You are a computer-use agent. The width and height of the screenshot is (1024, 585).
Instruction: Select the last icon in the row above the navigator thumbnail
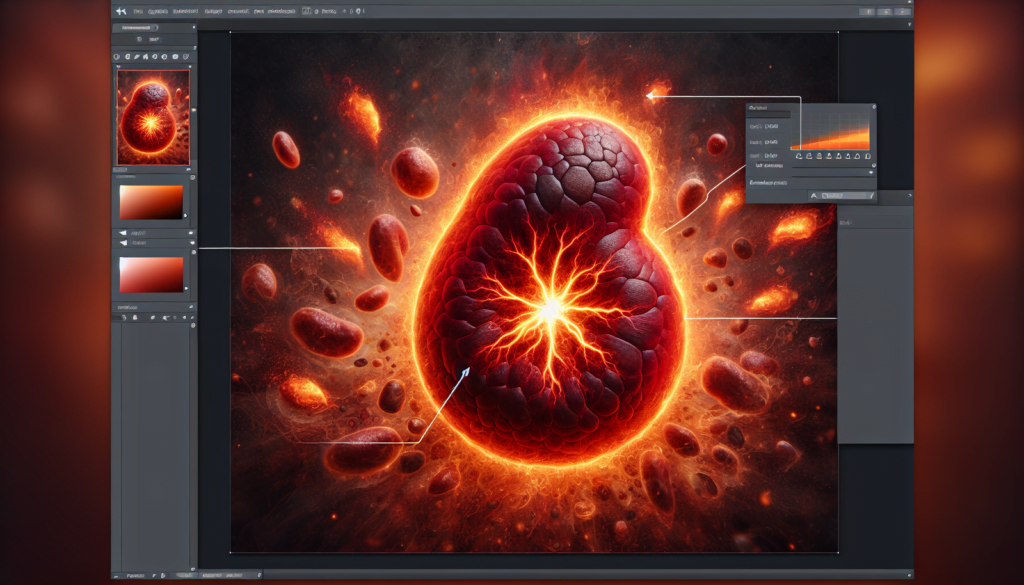click(x=187, y=58)
